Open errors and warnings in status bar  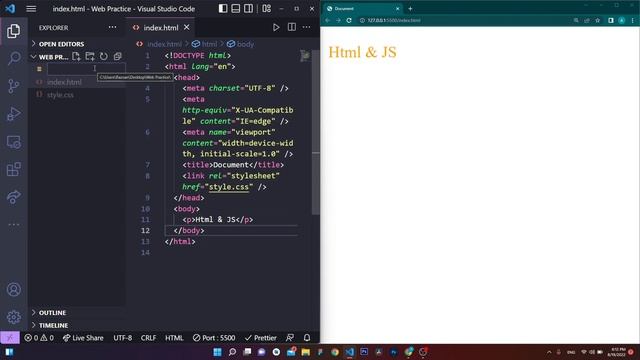pyautogui.click(x=39, y=338)
